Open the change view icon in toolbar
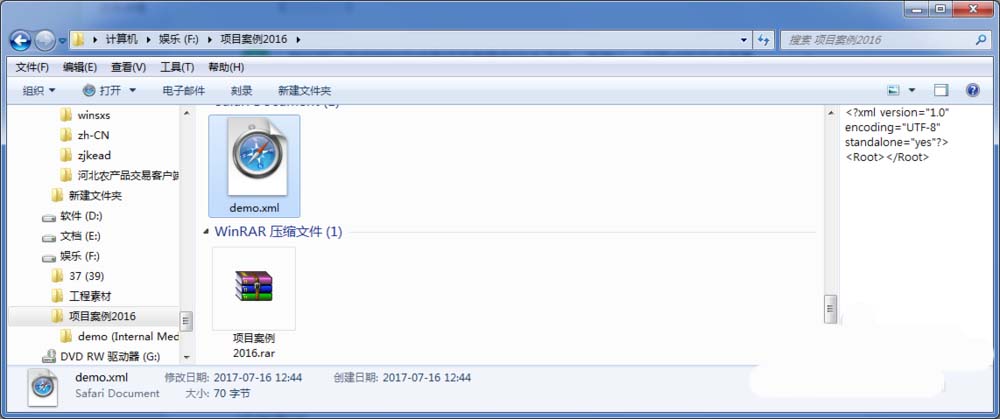 893,90
